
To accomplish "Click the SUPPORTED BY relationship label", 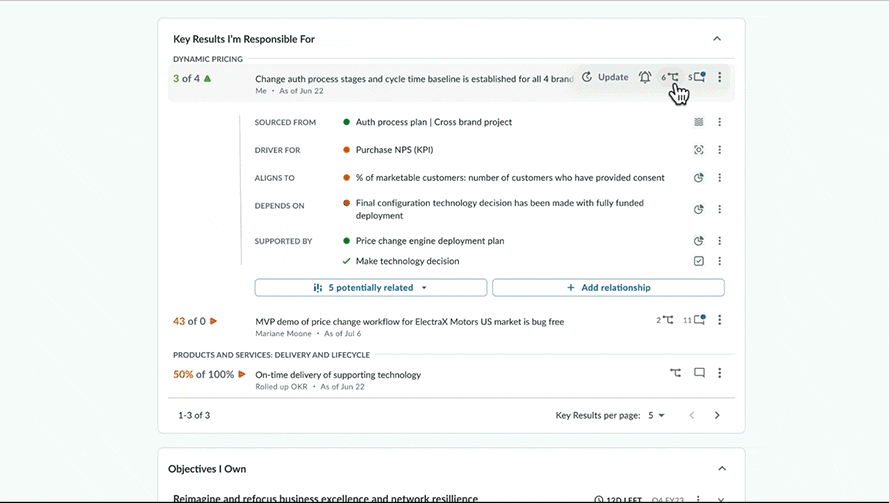I will pos(283,242).
